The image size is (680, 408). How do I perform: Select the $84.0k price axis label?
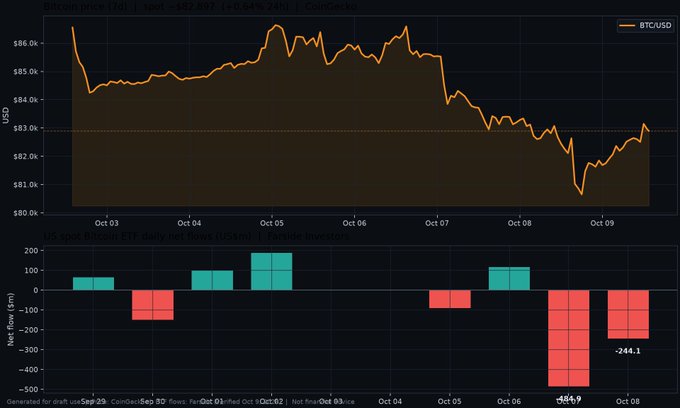(x=26, y=100)
